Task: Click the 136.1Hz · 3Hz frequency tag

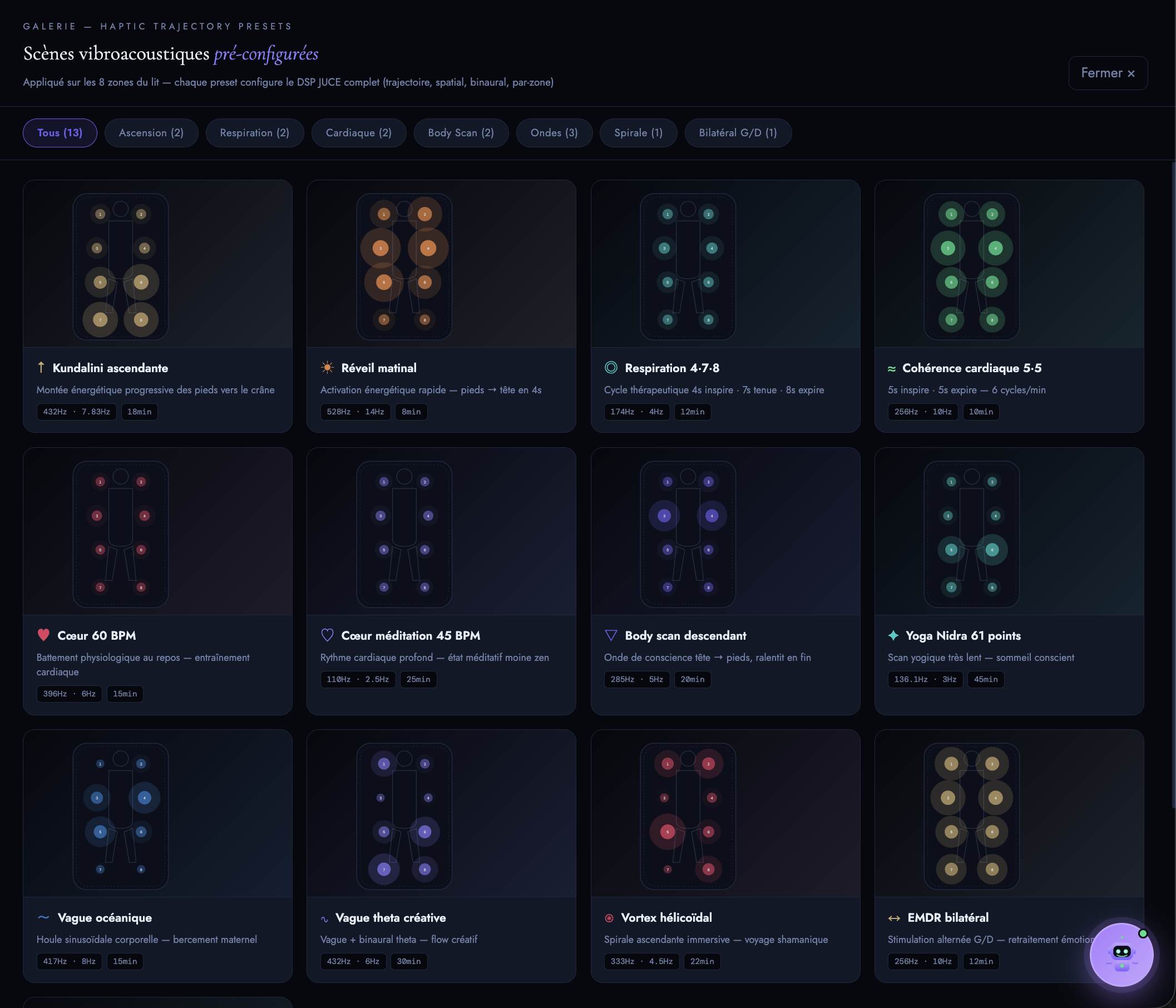Action: click(x=925, y=679)
